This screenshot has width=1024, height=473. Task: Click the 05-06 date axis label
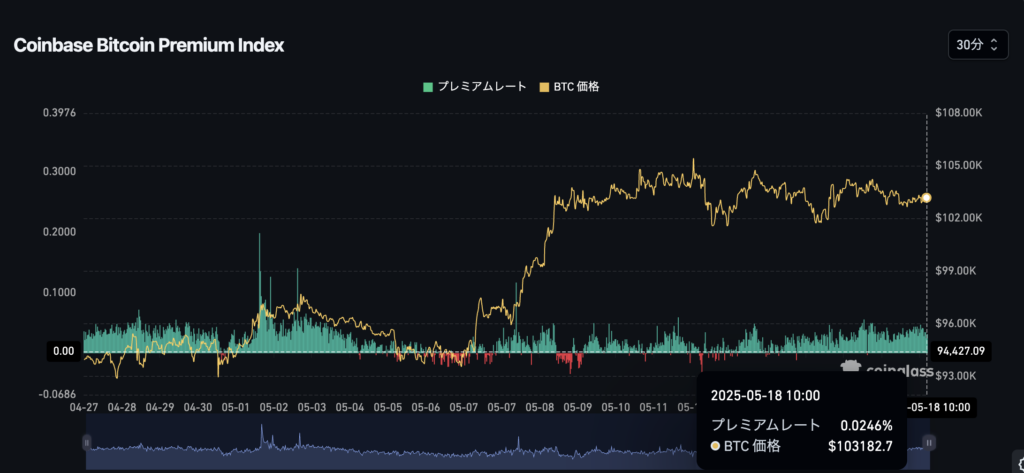point(426,407)
